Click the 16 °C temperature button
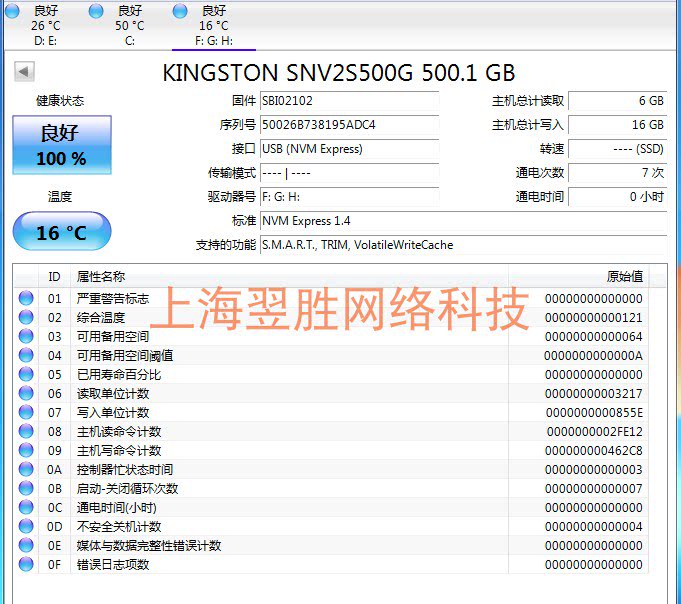This screenshot has height=604, width=681. click(62, 232)
